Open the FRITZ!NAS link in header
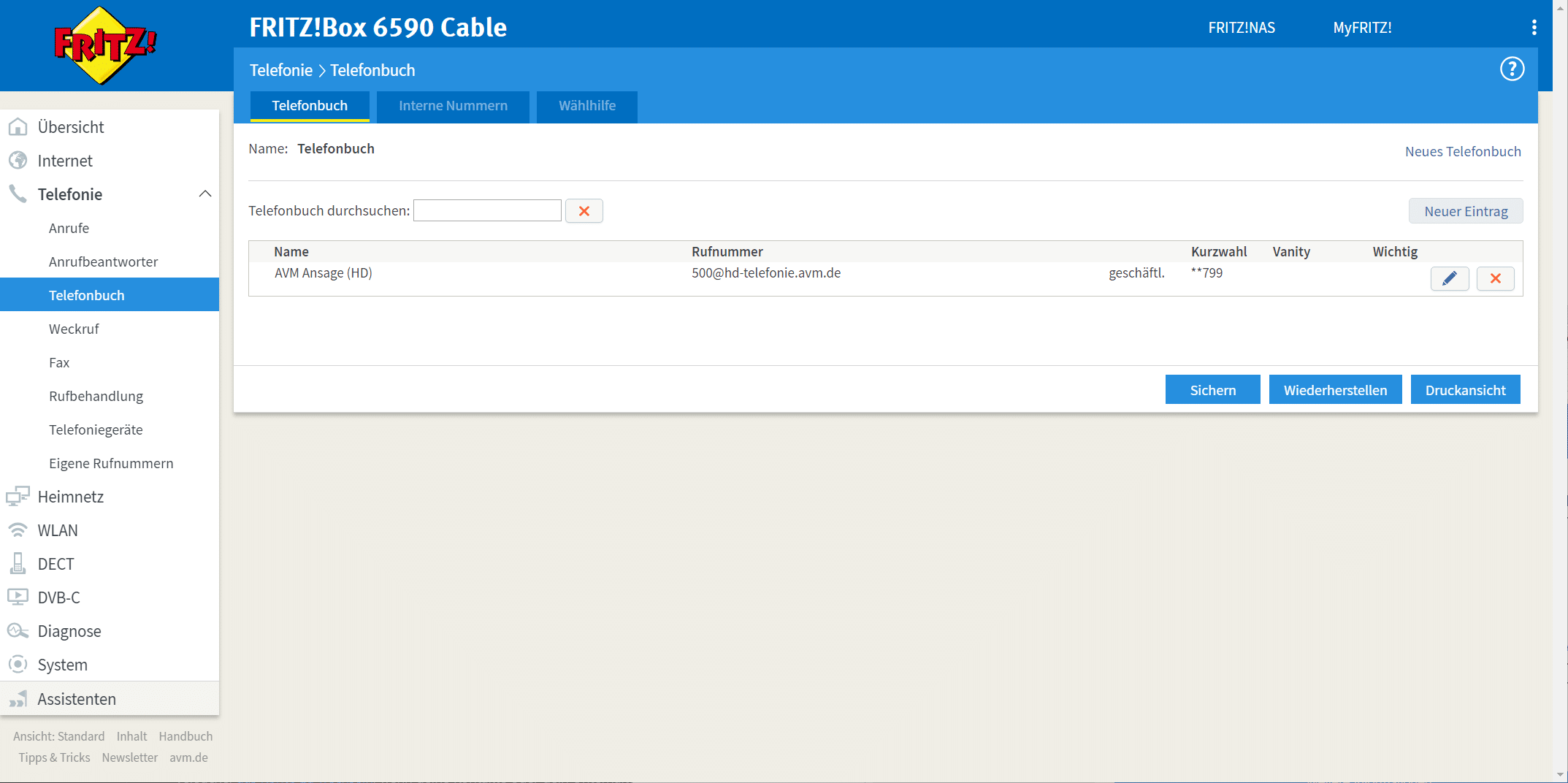 [x=1241, y=28]
